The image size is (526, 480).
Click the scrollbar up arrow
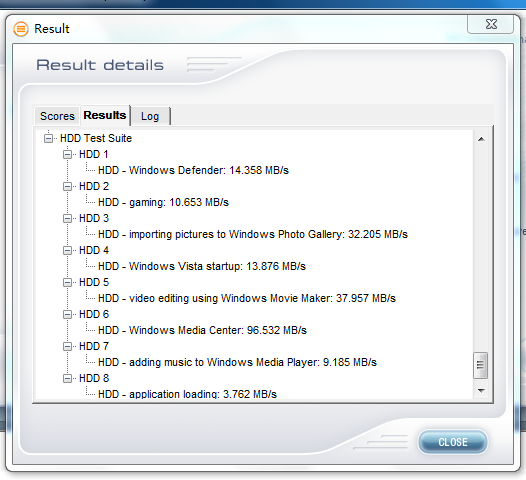[481, 139]
